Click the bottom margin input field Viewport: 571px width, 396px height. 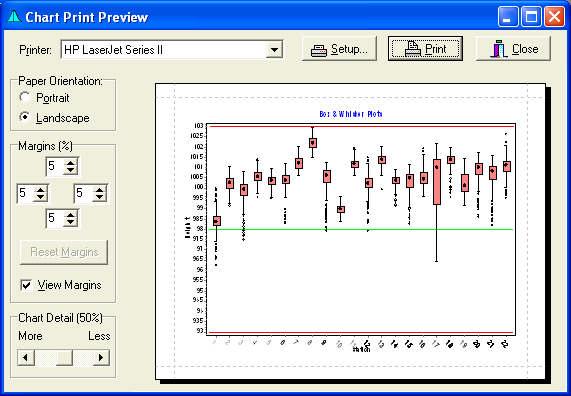click(55, 219)
